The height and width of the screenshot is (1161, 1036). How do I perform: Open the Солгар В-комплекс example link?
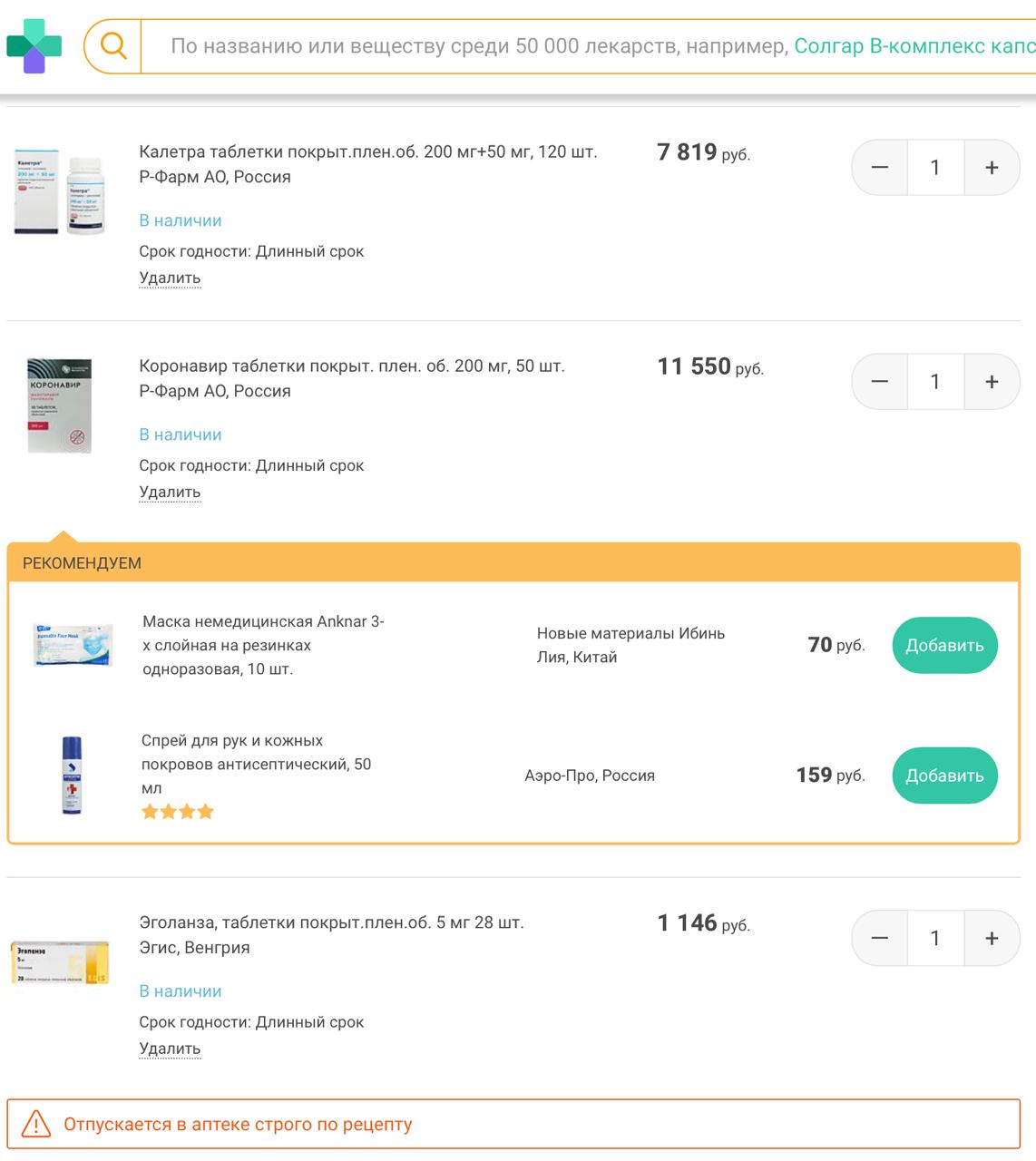click(x=914, y=46)
